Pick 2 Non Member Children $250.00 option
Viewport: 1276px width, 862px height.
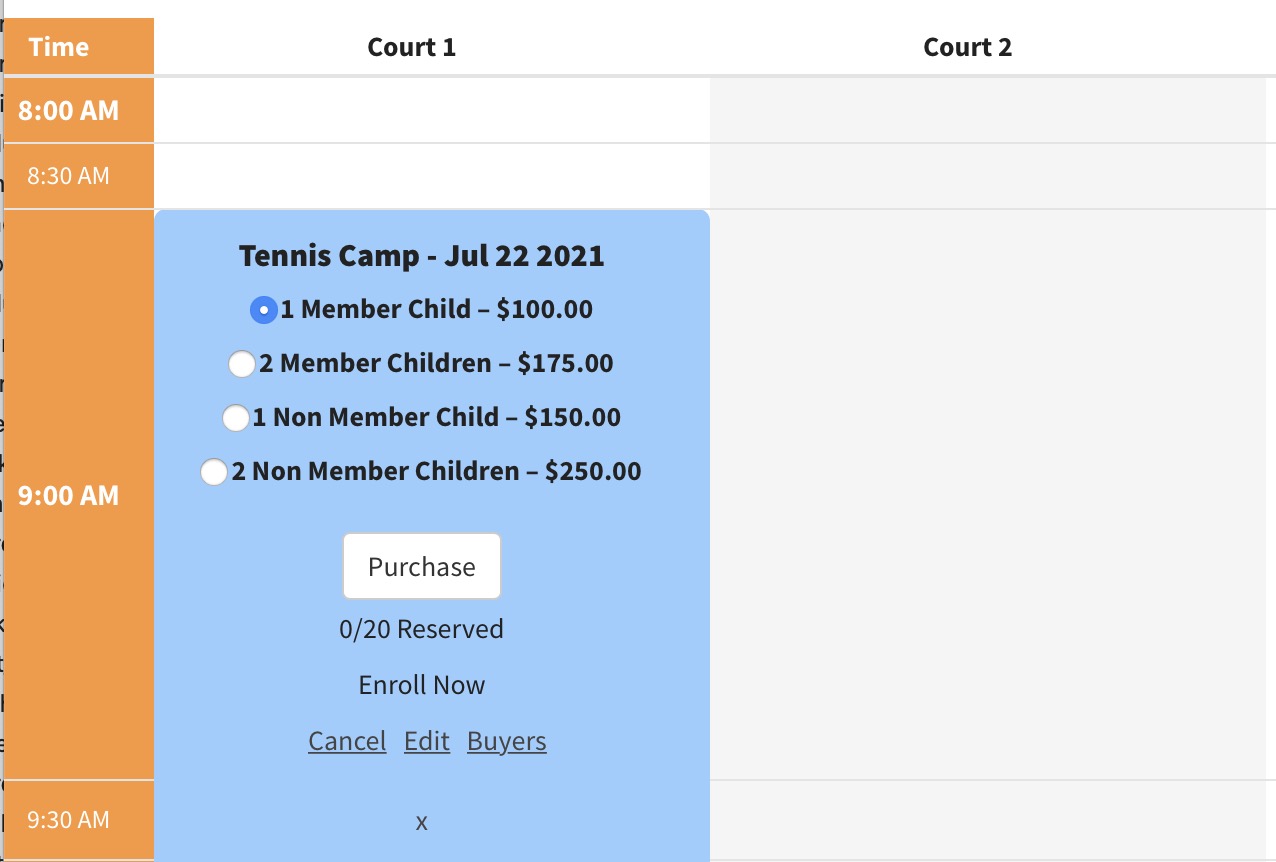(214, 472)
